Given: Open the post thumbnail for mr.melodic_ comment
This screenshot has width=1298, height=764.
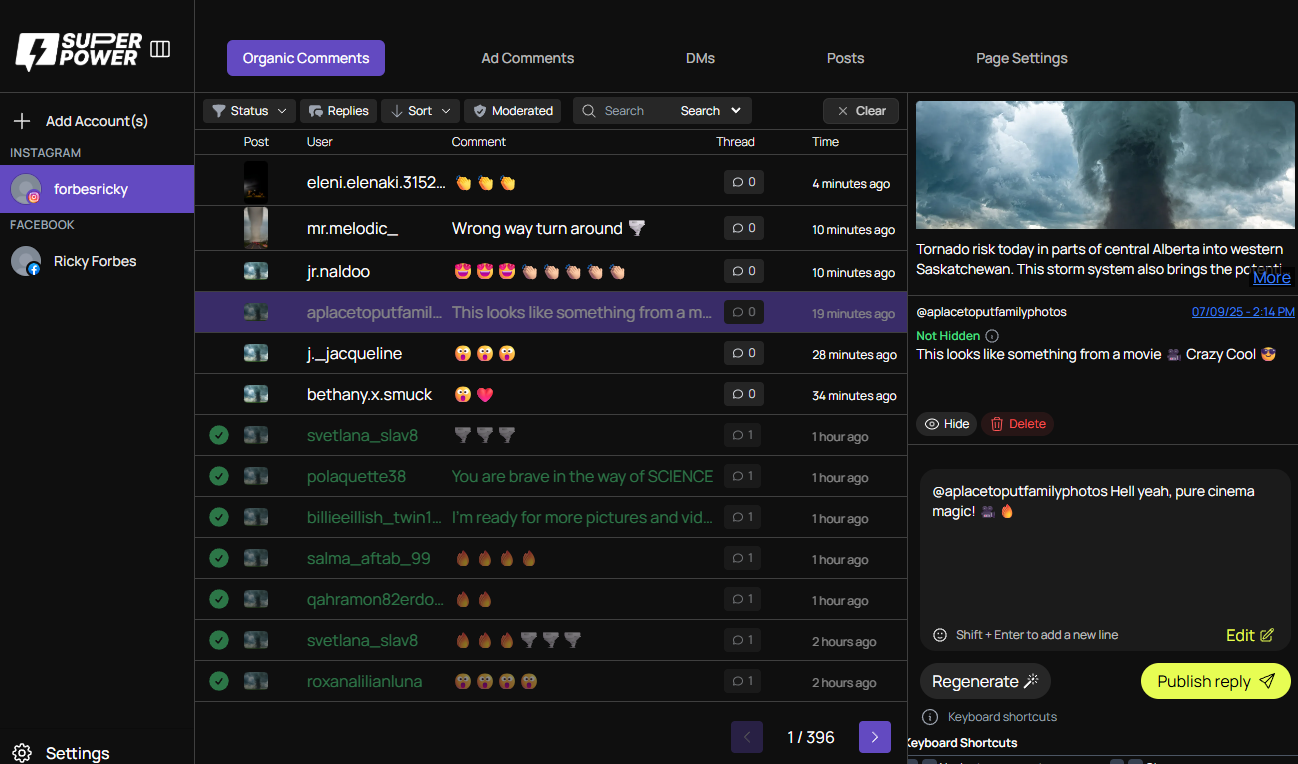Looking at the screenshot, I should (x=256, y=228).
